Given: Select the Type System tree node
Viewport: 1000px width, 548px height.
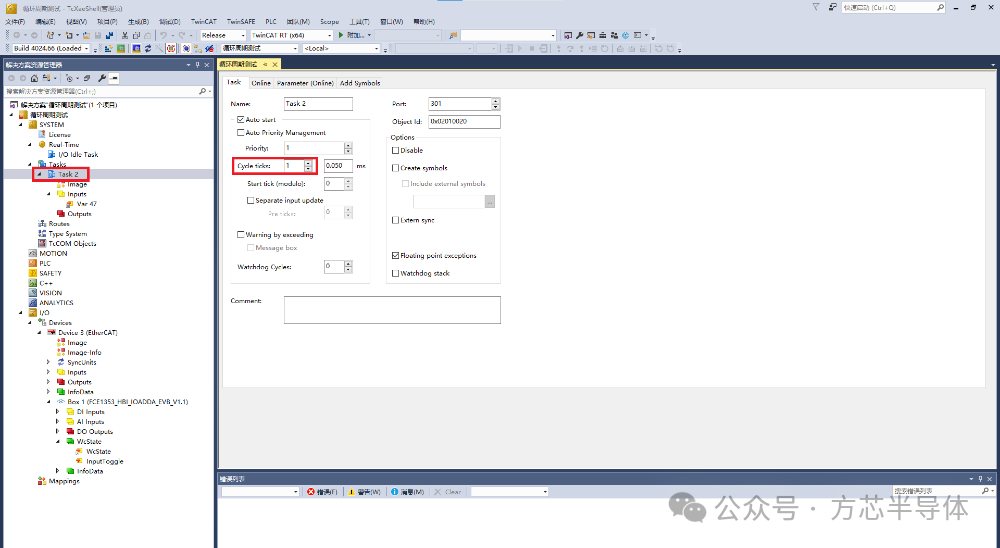Looking at the screenshot, I should click(68, 233).
